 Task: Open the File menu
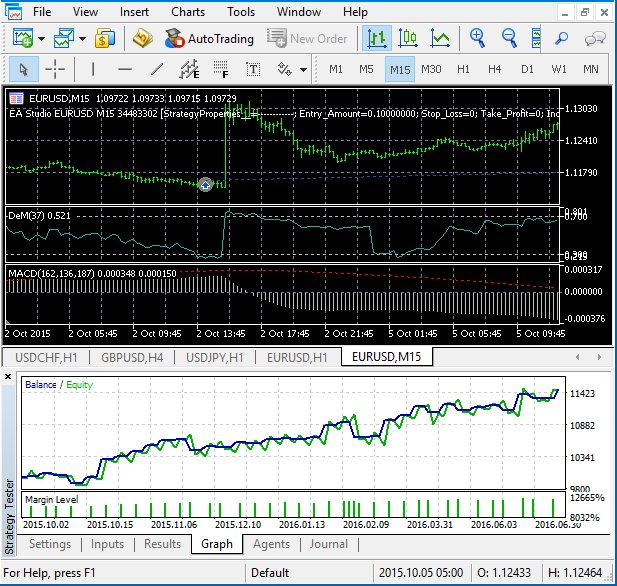pyautogui.click(x=42, y=12)
